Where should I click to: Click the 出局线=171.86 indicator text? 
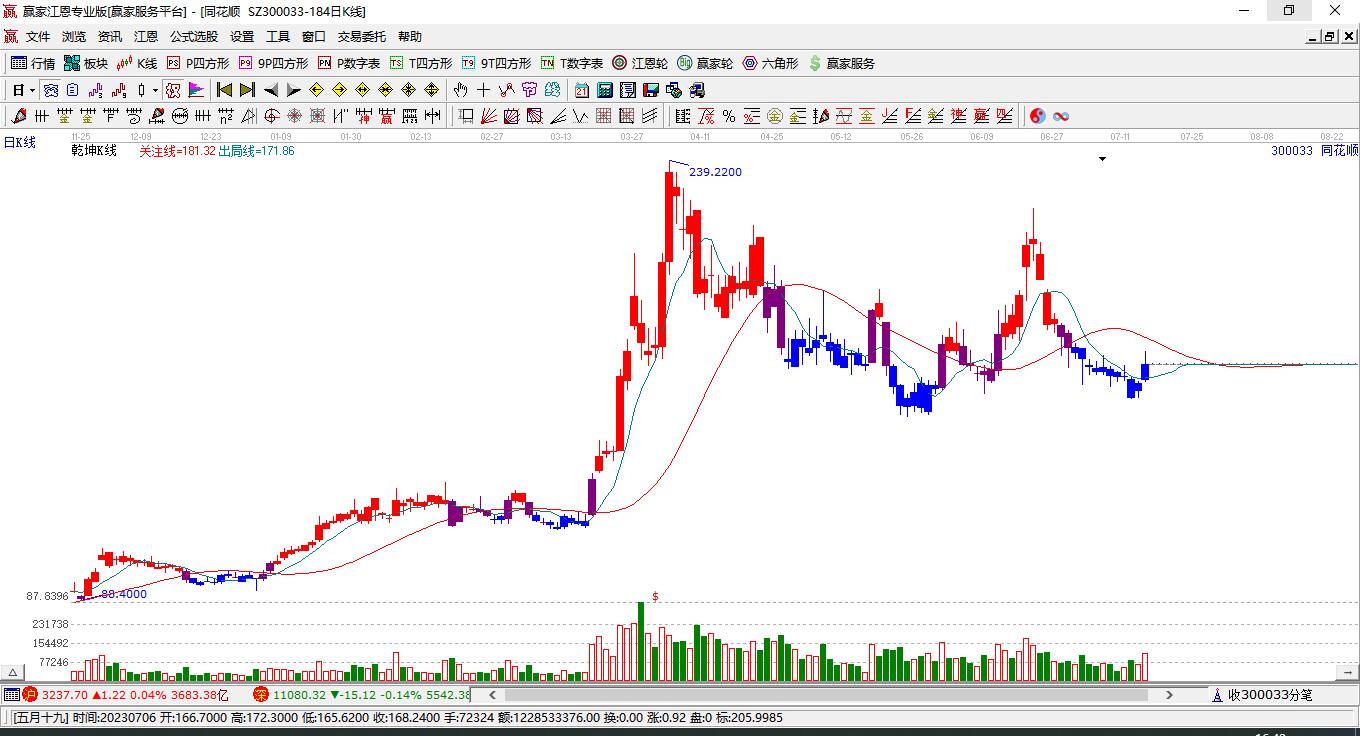pos(256,151)
